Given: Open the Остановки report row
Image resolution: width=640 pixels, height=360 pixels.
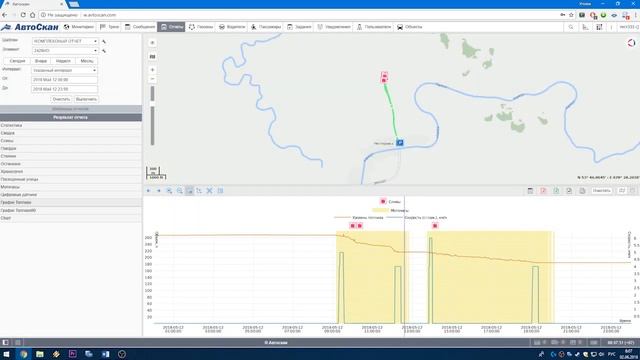Looking at the screenshot, I should (71, 164).
